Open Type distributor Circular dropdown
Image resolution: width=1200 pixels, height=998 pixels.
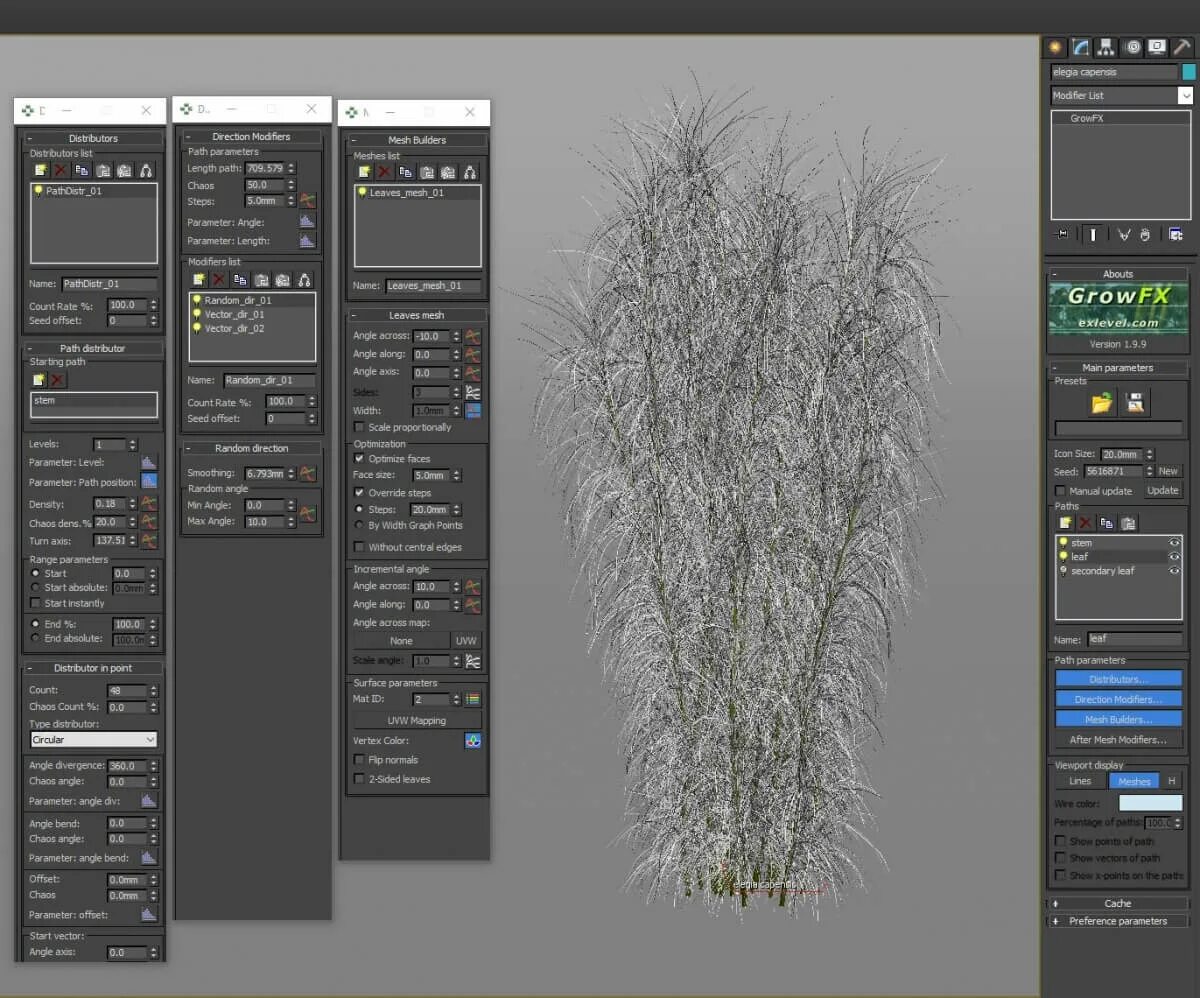[x=94, y=739]
